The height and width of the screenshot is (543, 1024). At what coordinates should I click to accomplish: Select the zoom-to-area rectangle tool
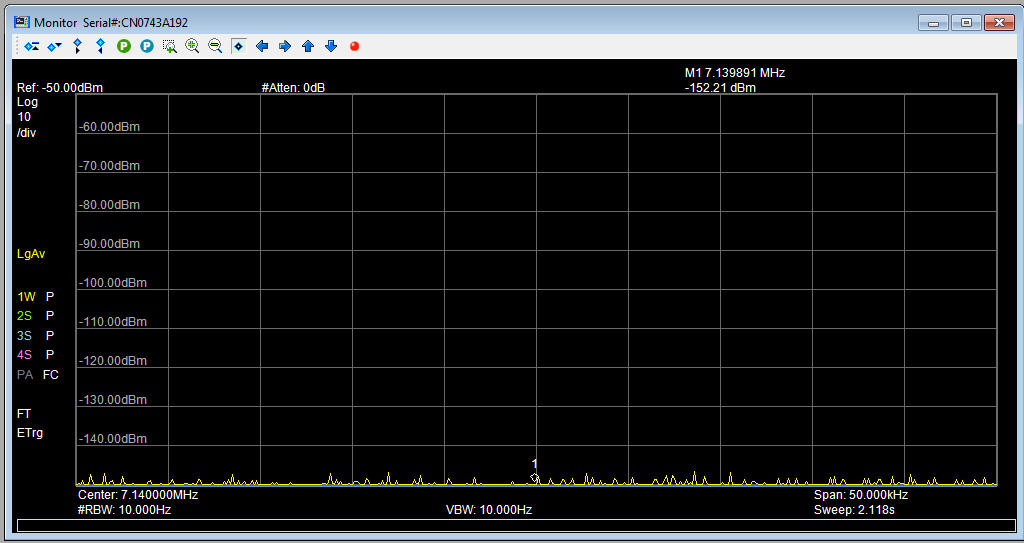point(169,46)
